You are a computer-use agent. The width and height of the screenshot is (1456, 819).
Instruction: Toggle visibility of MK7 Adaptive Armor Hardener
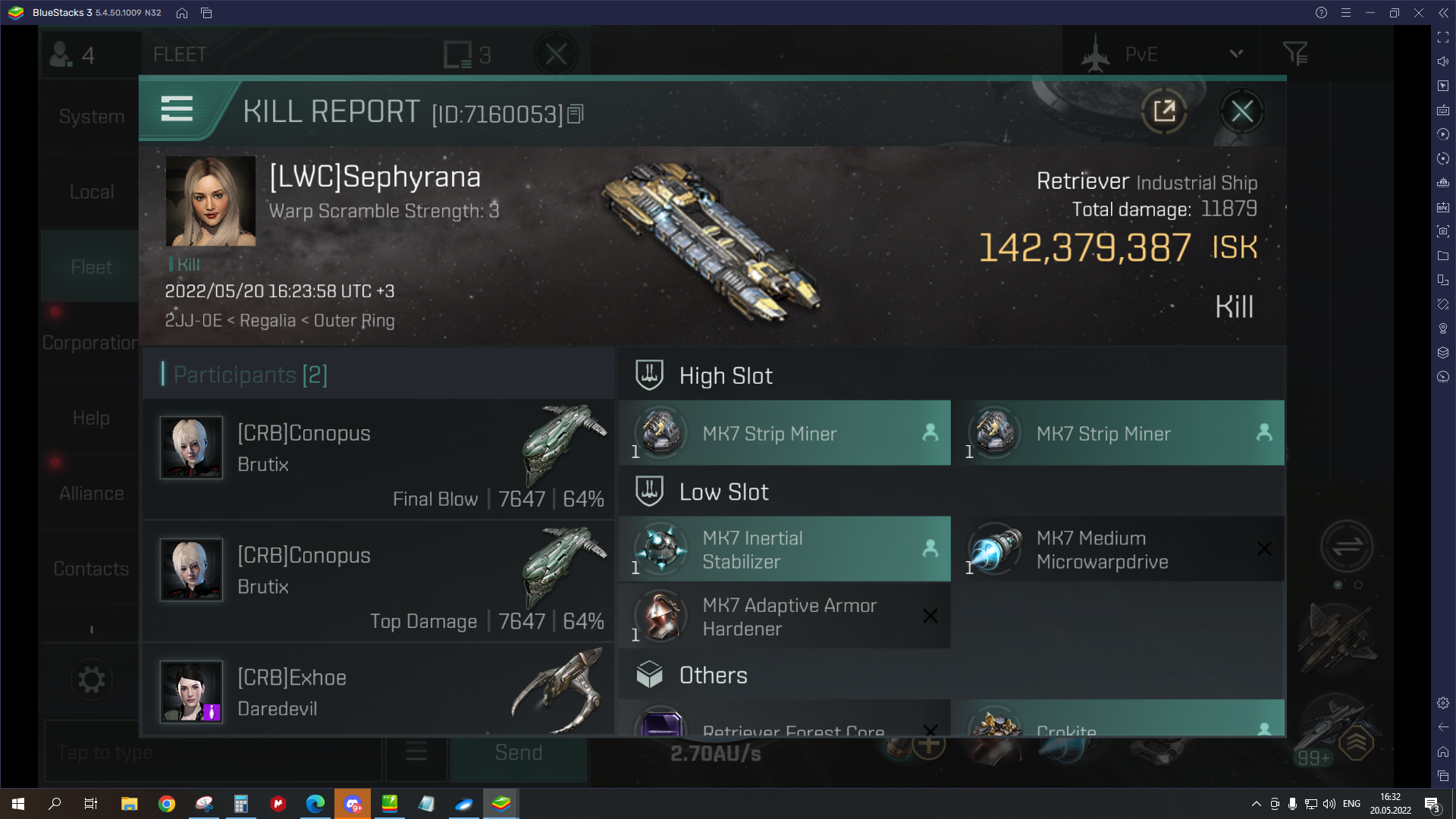pos(929,616)
